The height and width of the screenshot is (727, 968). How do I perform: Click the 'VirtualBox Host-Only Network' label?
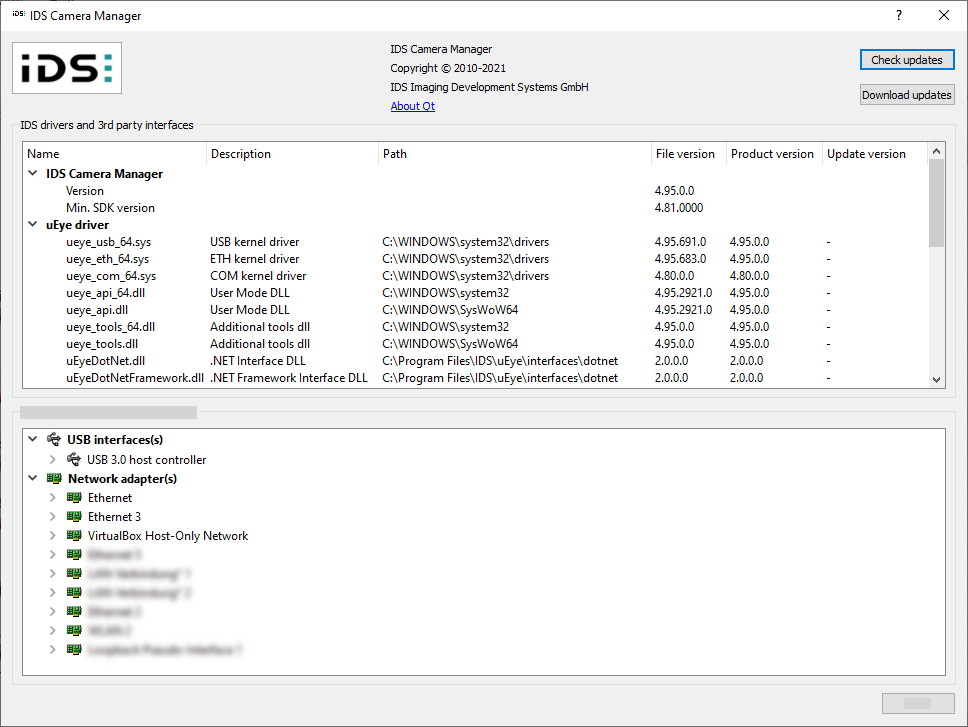[x=168, y=536]
